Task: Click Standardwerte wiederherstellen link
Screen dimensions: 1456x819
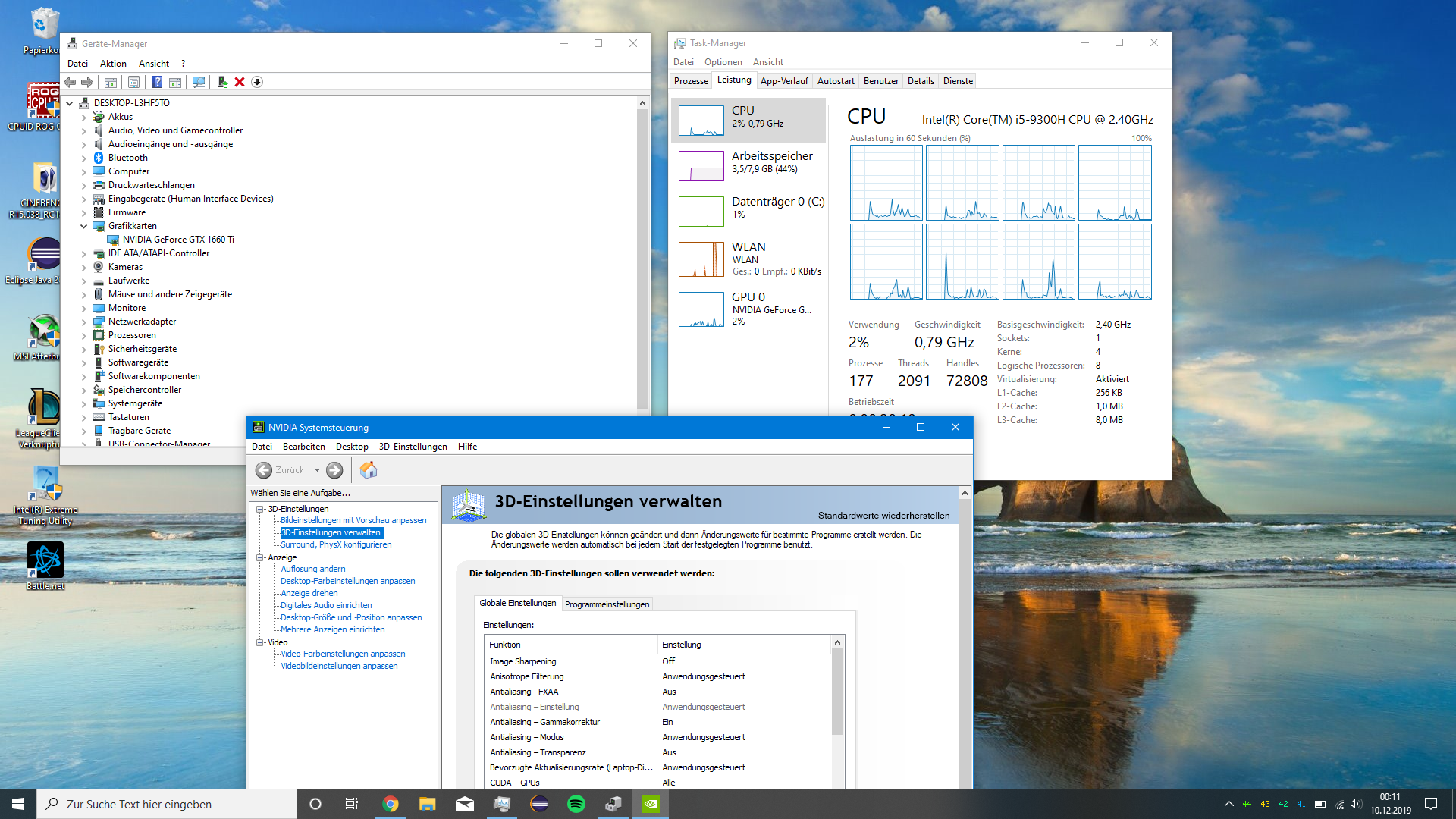Action: point(883,516)
